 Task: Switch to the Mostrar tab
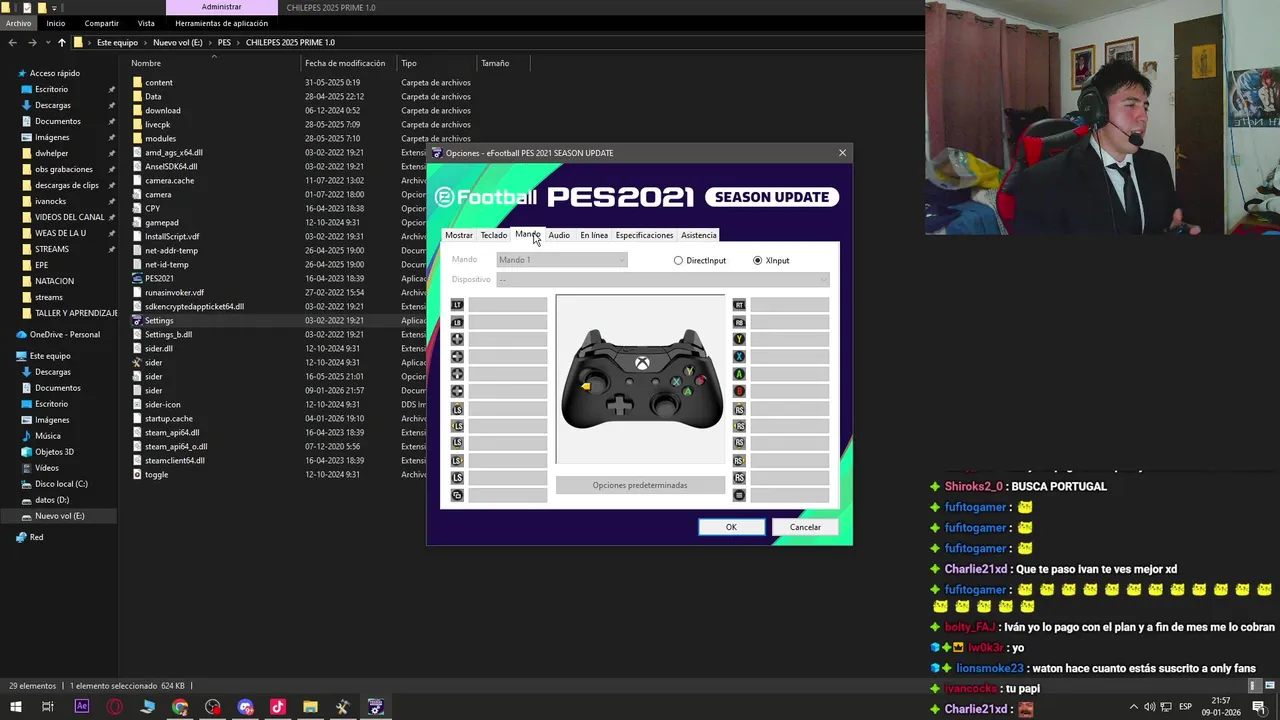(x=459, y=235)
